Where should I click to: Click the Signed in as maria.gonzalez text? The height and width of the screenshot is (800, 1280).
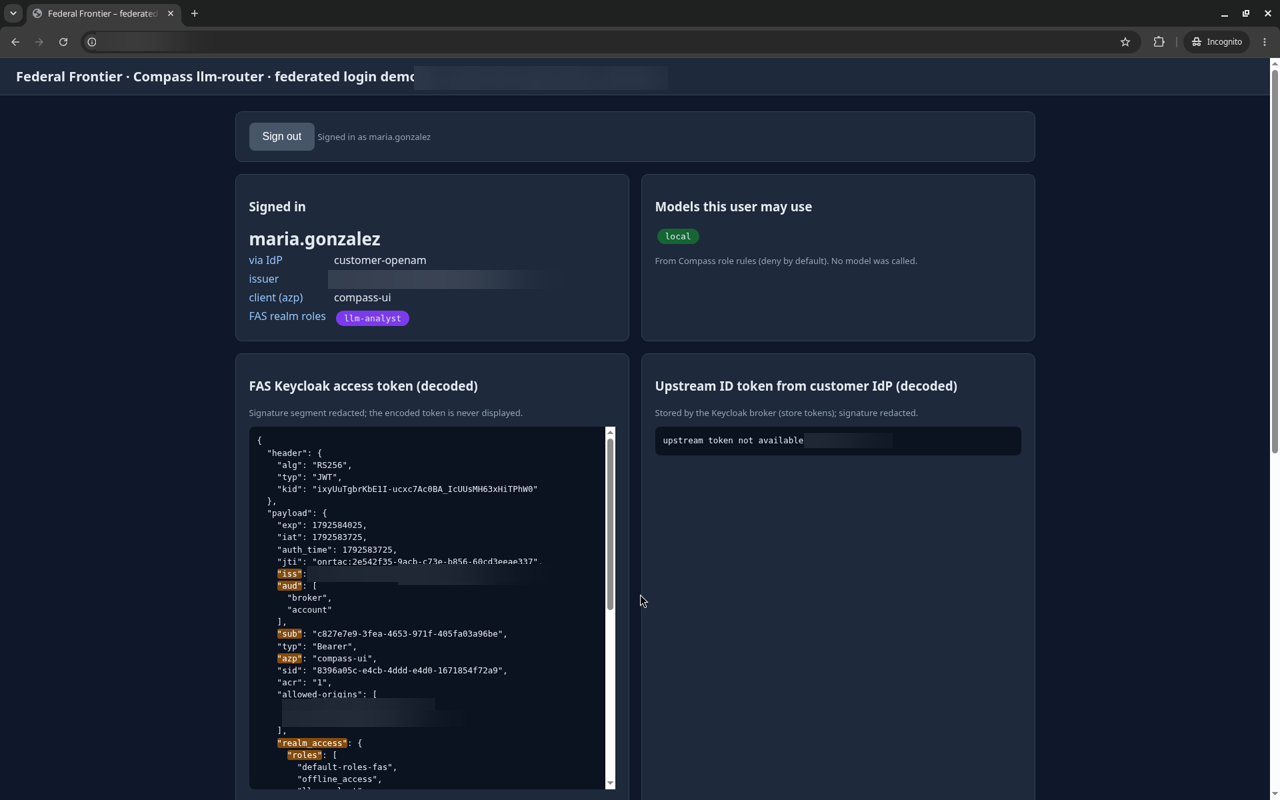[374, 137]
